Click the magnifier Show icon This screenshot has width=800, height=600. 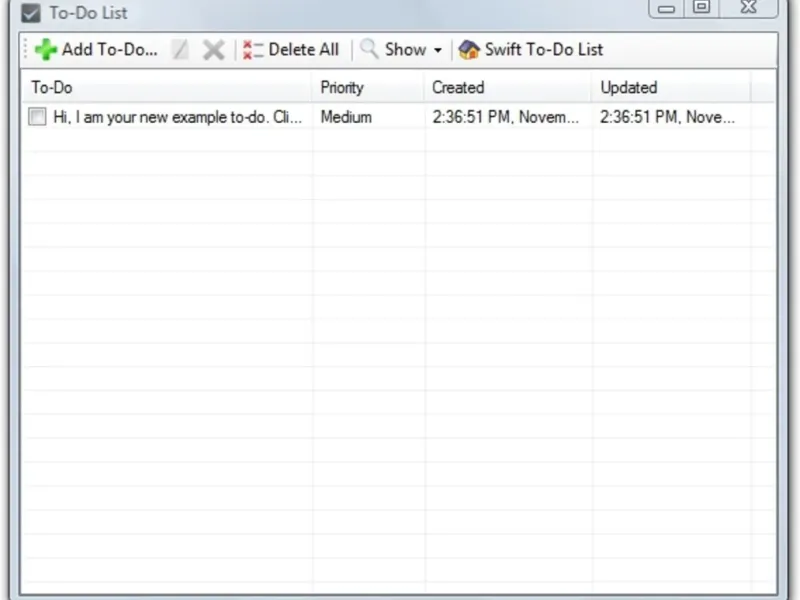[x=369, y=49]
